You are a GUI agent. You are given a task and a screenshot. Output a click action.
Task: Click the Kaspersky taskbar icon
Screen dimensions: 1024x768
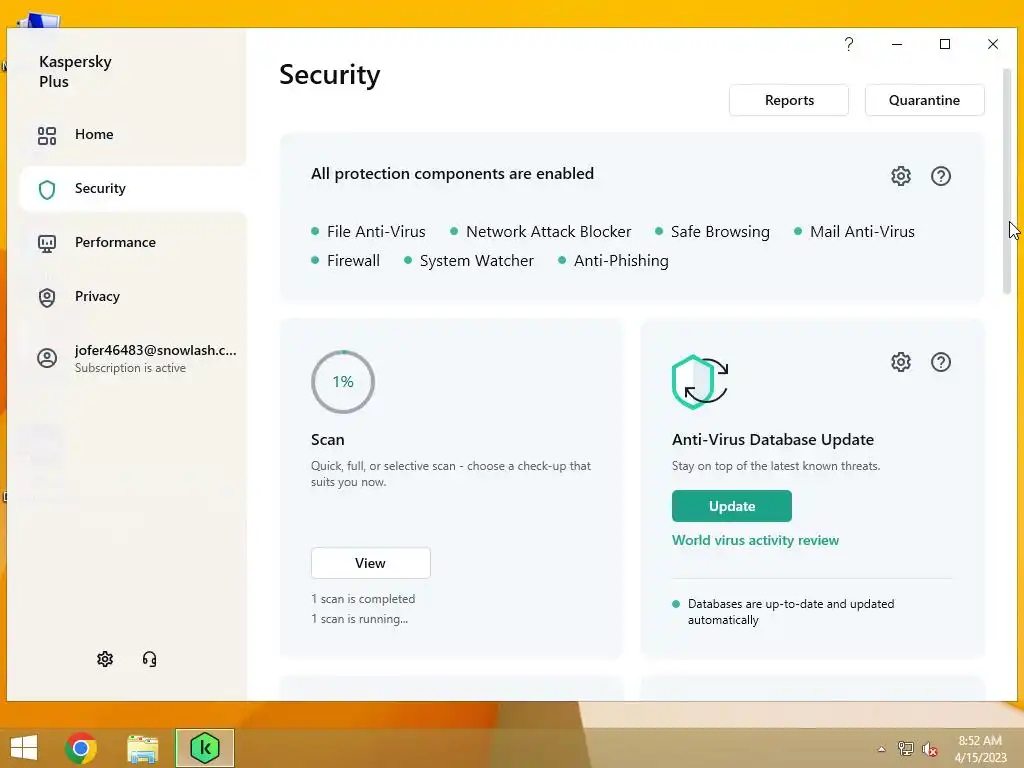tap(204, 748)
